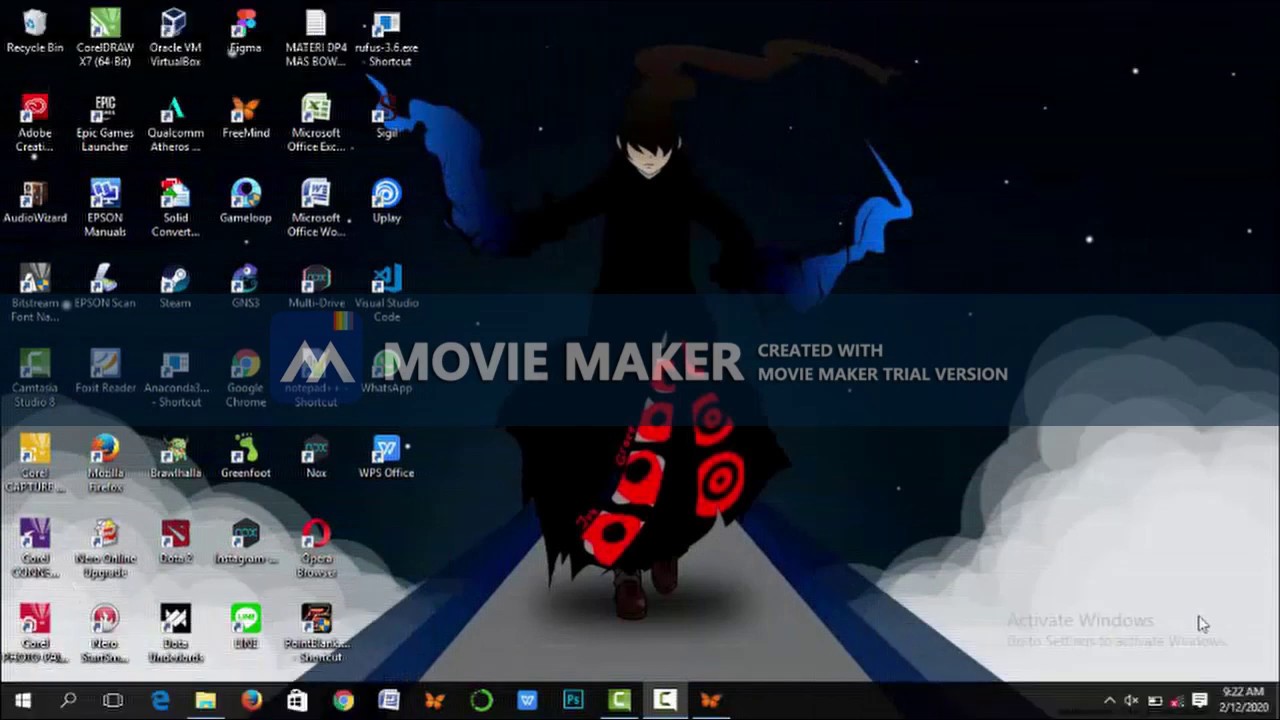Select the Foxit Reader shortcut

(105, 372)
